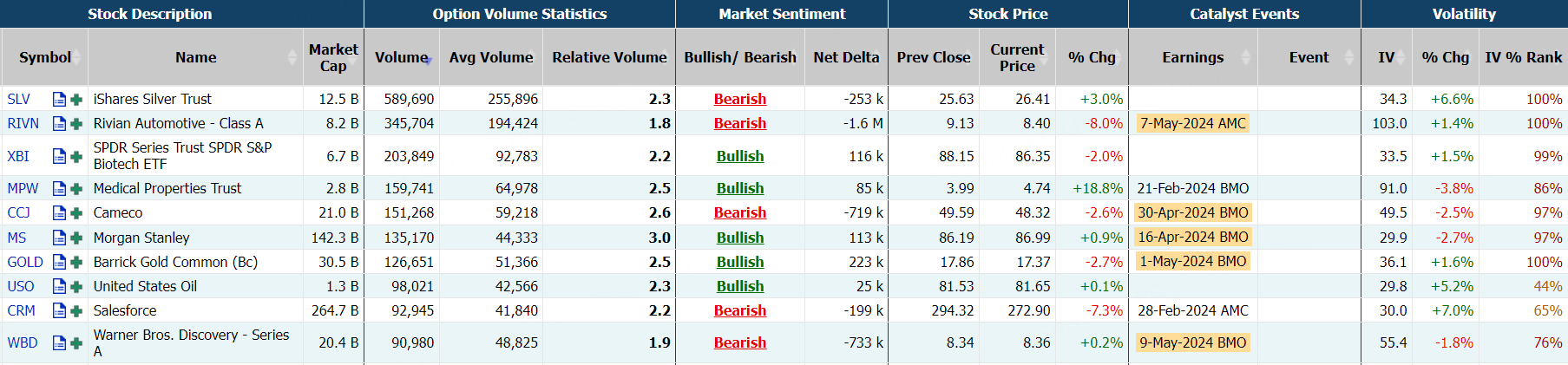The height and width of the screenshot is (365, 1568).
Task: Click the green plus icon for XBI
Action: click(x=76, y=157)
